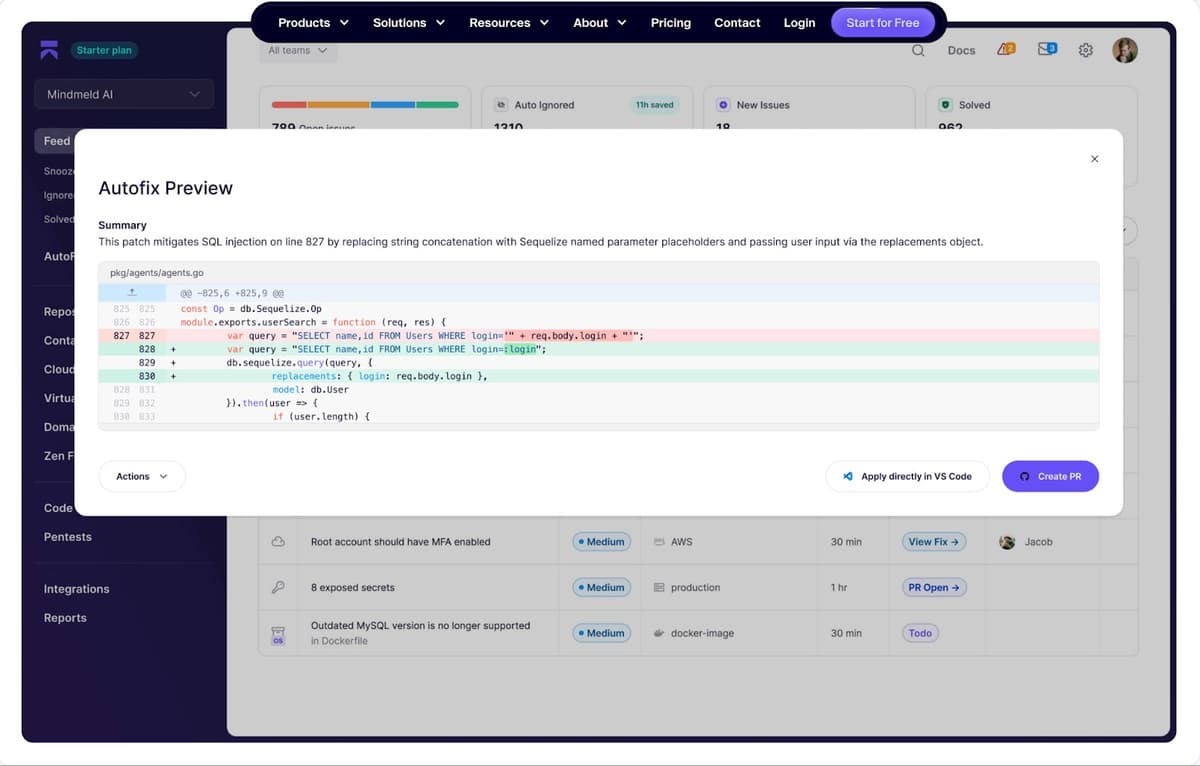Open the Docs link

(961, 50)
